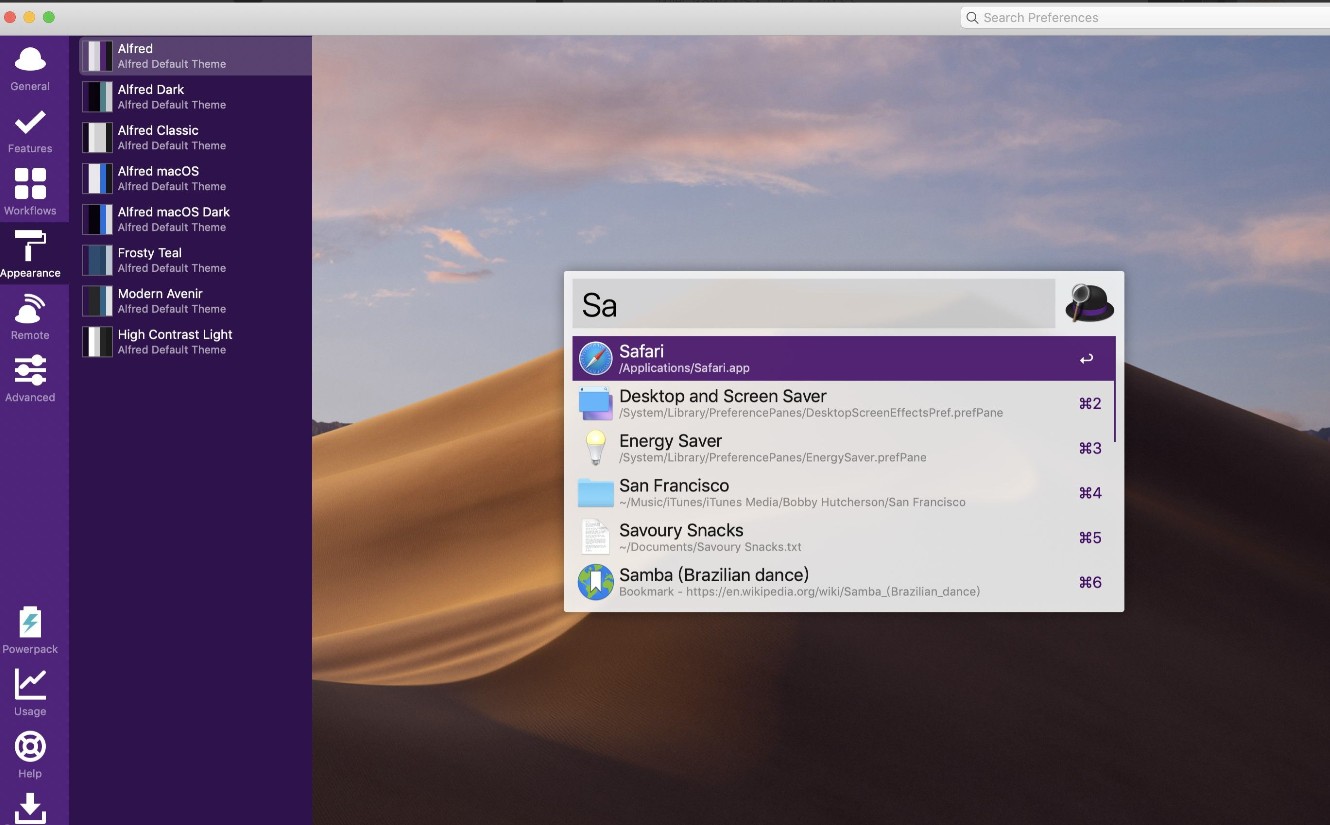Viewport: 1330px width, 825px height.
Task: Click the /Applications/Safari.app path text
Action: [684, 368]
